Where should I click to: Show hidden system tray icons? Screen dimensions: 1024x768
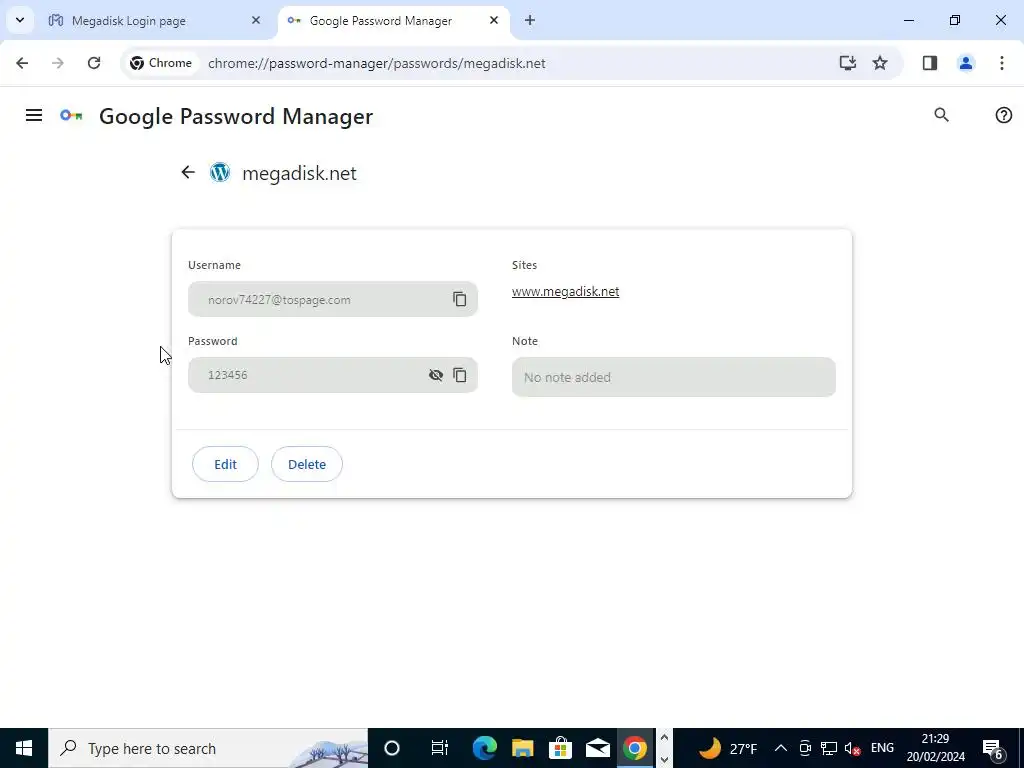click(780, 748)
